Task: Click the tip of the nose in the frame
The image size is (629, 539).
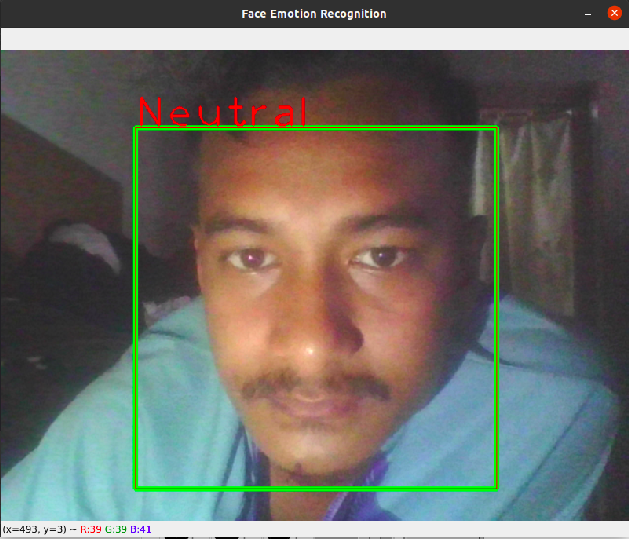Action: (310, 345)
